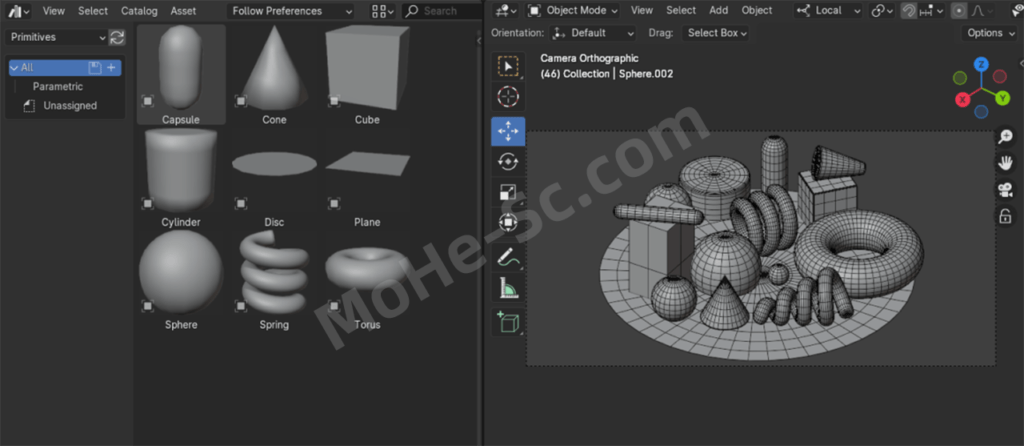Select the Move tool in the toolbar
The height and width of the screenshot is (446, 1024).
pos(508,131)
